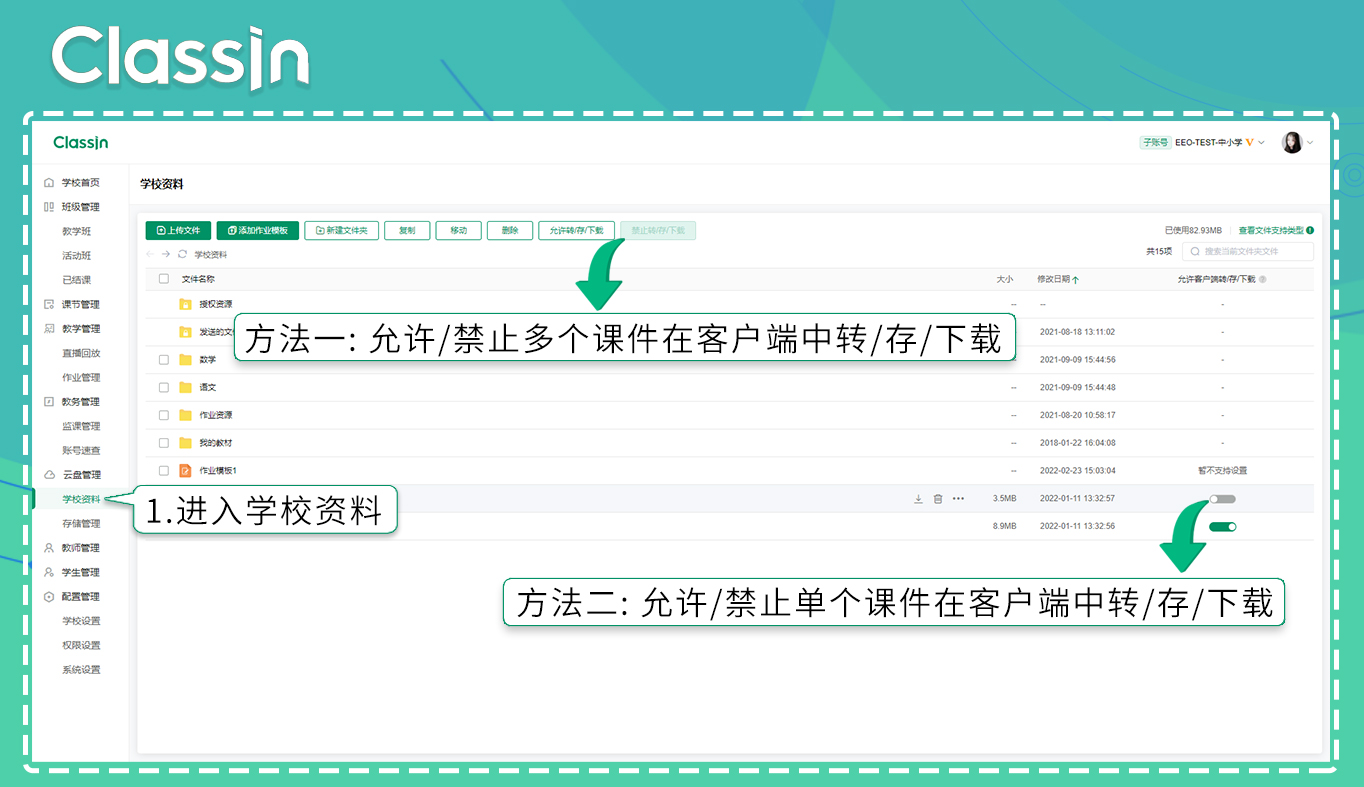Click the trash icon on 3.5MB row

(938, 498)
